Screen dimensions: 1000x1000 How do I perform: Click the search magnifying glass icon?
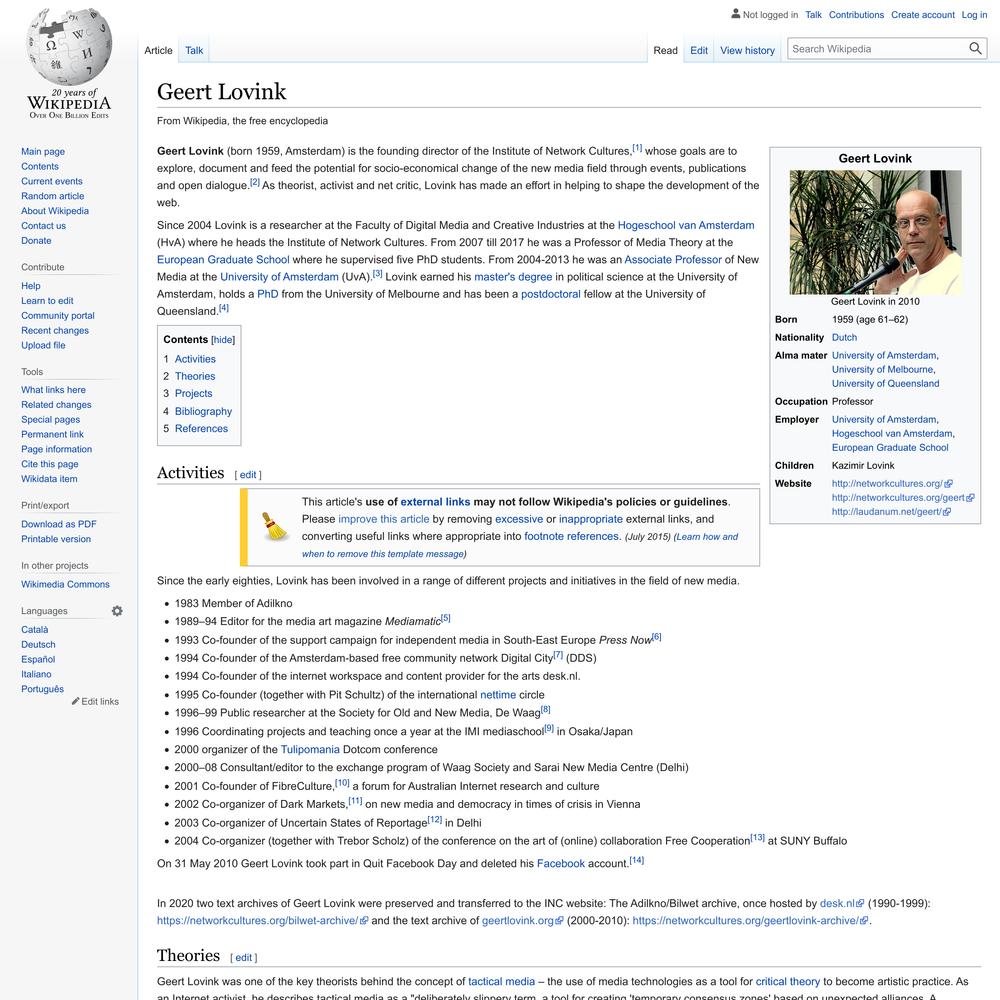tap(974, 48)
